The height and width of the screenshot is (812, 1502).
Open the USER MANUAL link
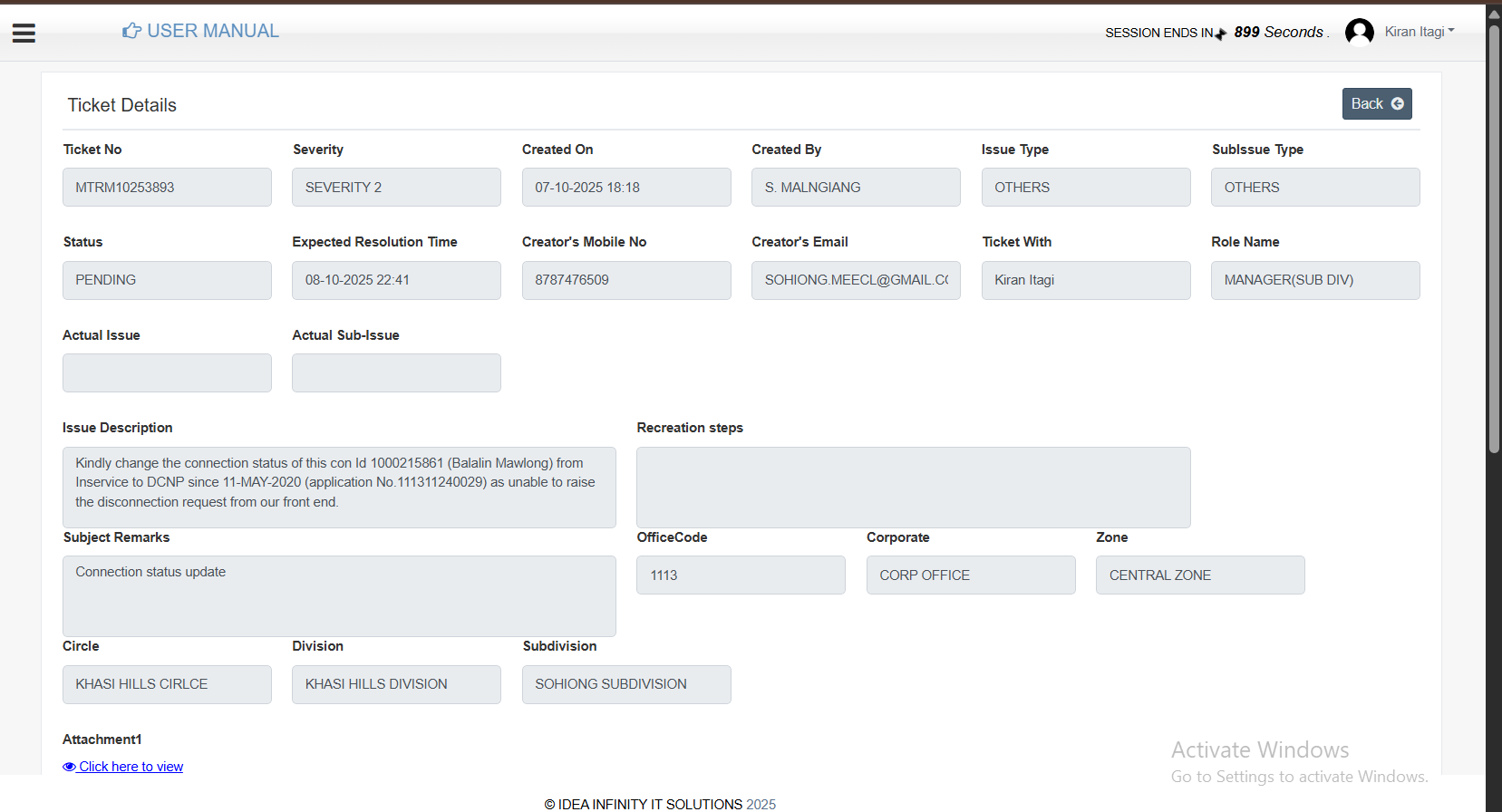212,31
